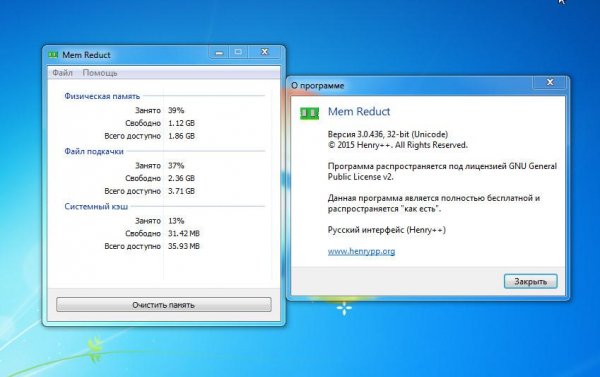The height and width of the screenshot is (377, 600).
Task: Click the Русский интерфейс (Henry++) line
Action: pyautogui.click(x=387, y=230)
